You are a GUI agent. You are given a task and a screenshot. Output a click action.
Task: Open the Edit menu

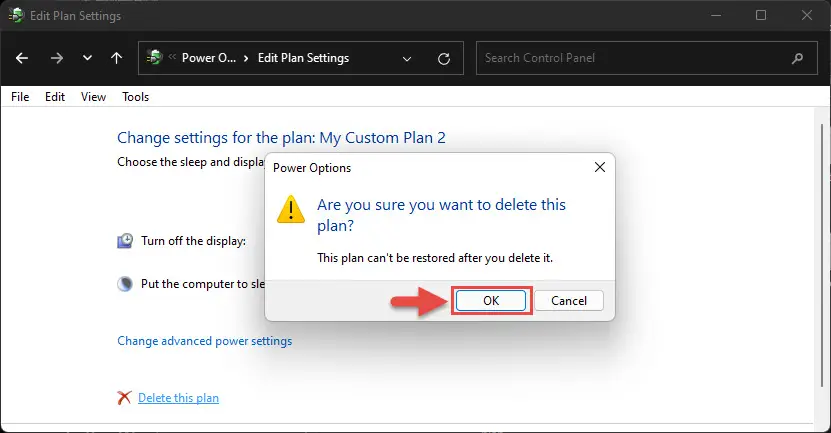55,97
